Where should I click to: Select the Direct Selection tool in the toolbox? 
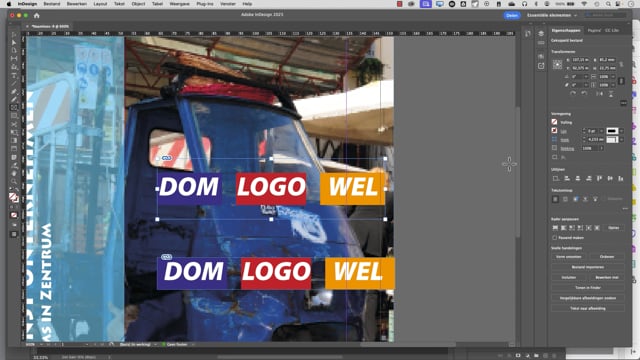tap(14, 42)
